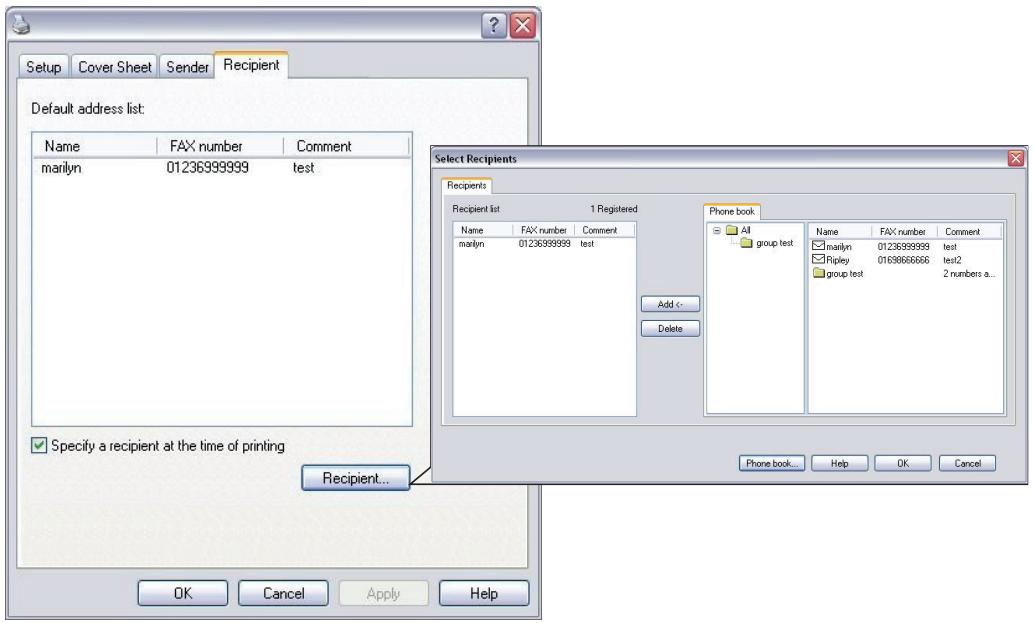The image size is (1034, 623).
Task: Select group test node label in tree
Action: tap(775, 243)
